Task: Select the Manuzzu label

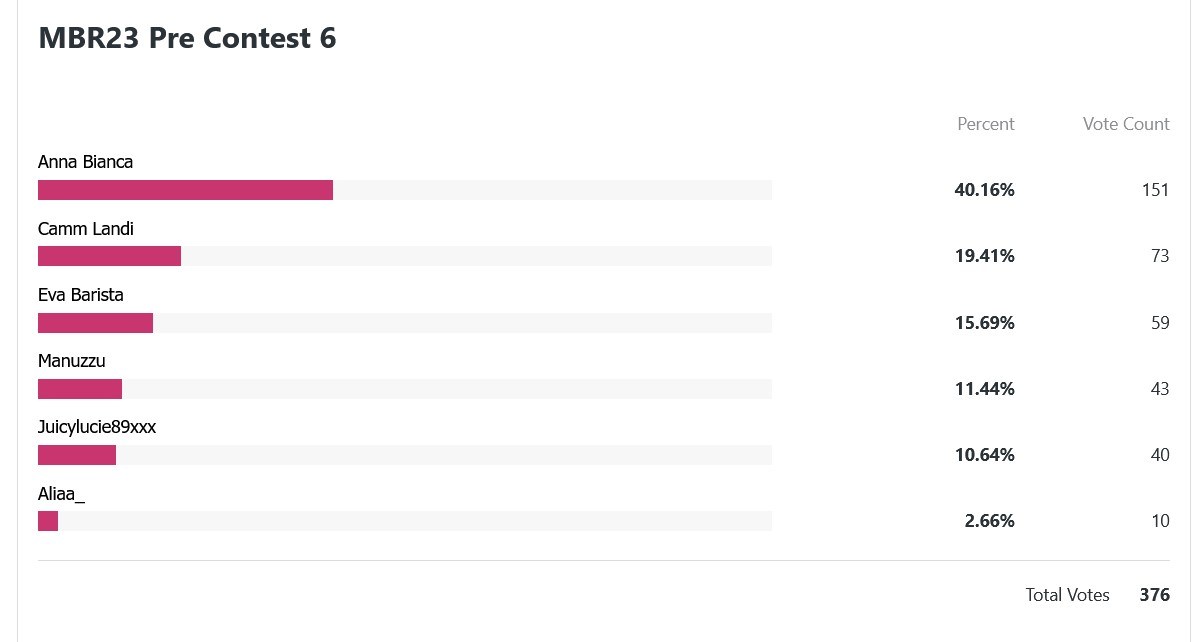Action: coord(72,361)
